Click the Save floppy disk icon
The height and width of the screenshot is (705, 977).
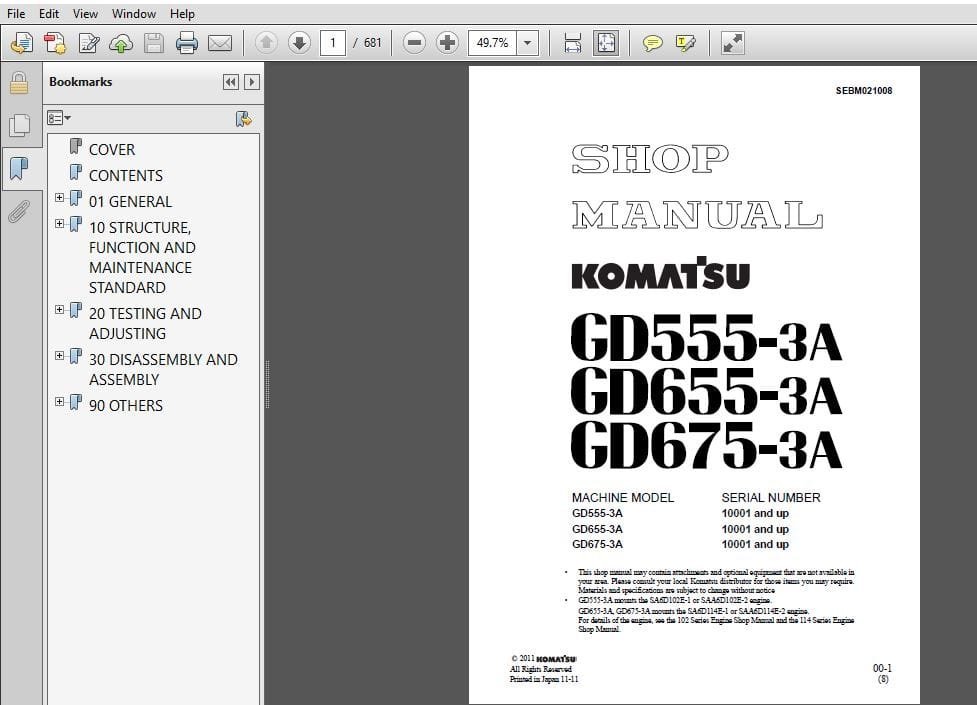(153, 43)
